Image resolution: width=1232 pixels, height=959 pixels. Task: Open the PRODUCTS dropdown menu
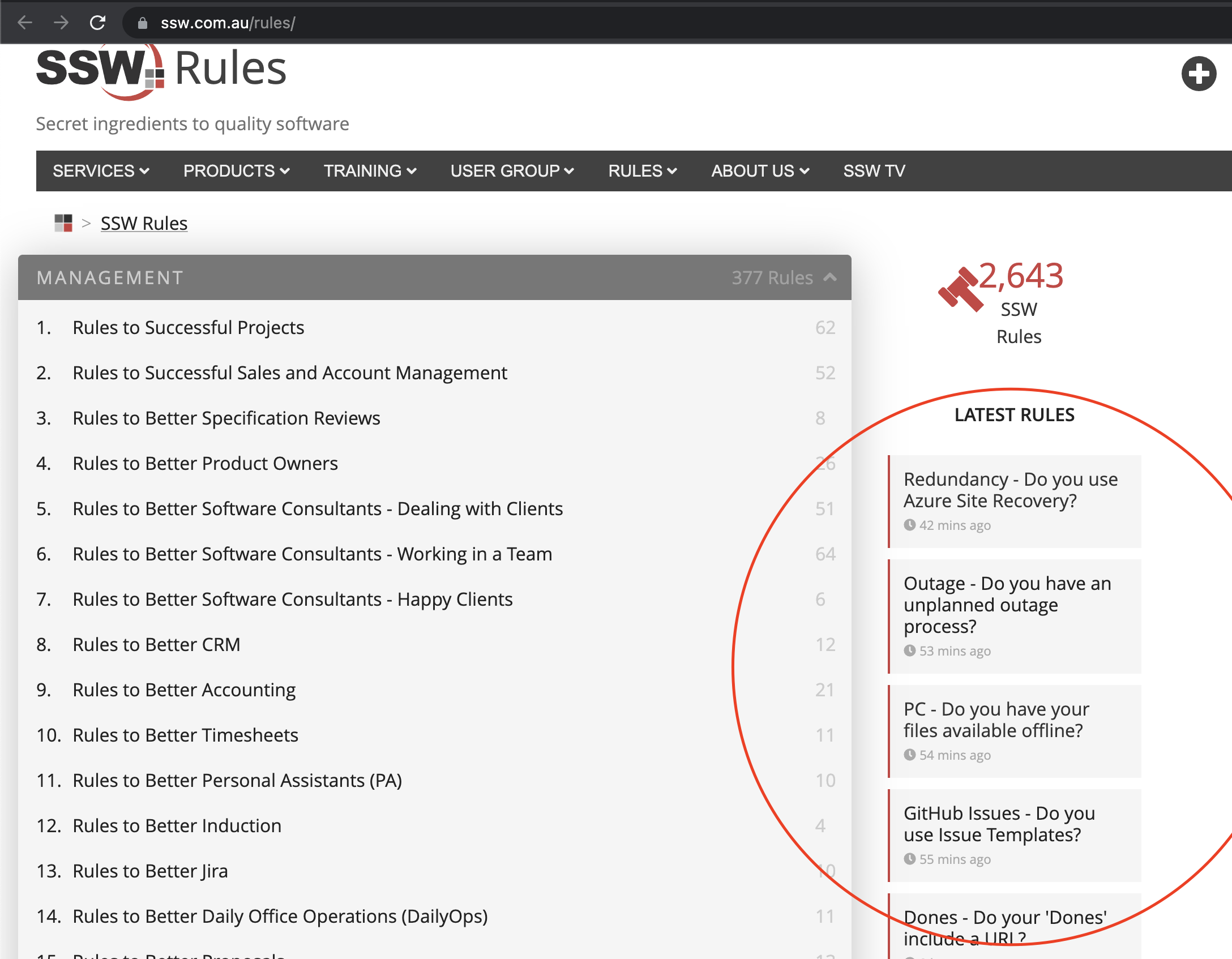pyautogui.click(x=236, y=170)
